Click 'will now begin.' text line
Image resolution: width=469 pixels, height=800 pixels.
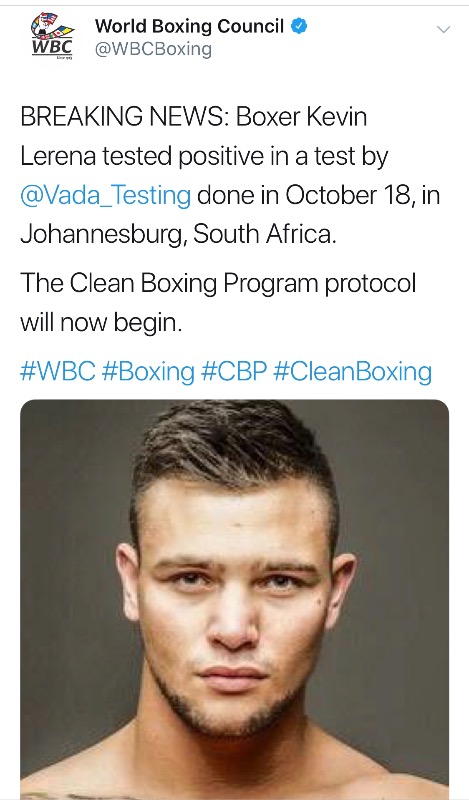101,323
